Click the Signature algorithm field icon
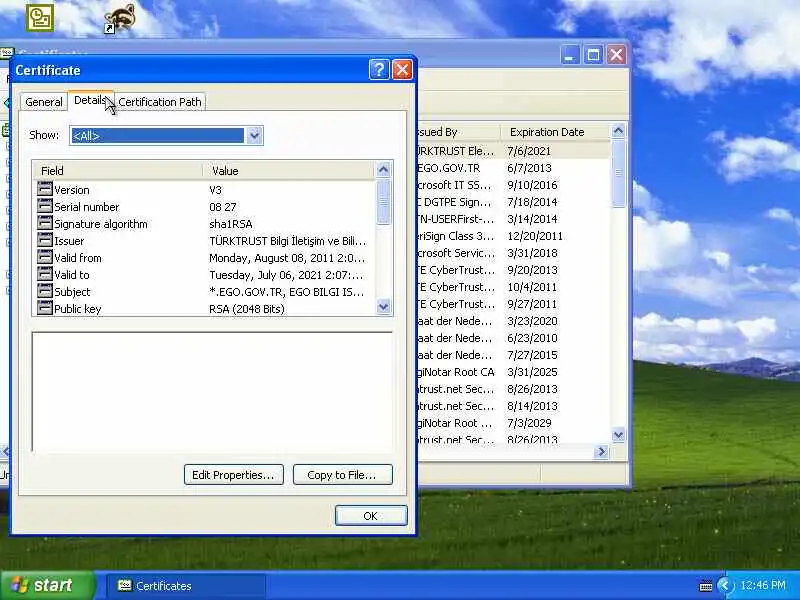This screenshot has width=800, height=600. coord(45,223)
